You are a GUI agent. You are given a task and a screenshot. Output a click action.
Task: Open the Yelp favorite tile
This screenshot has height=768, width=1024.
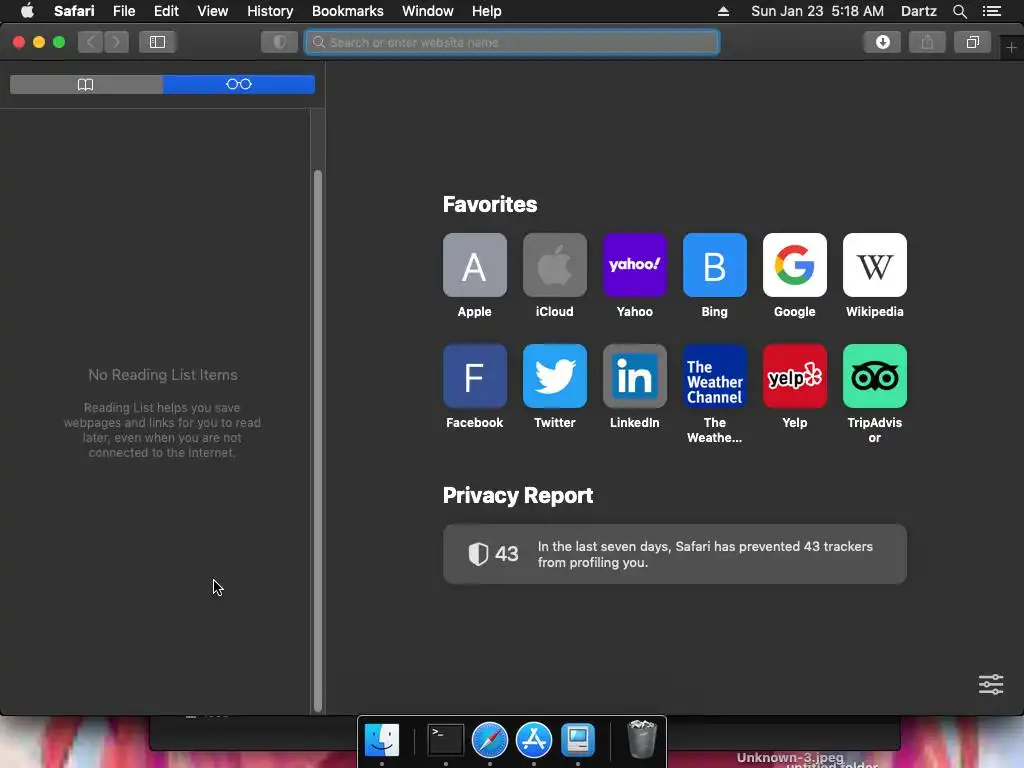coord(795,376)
